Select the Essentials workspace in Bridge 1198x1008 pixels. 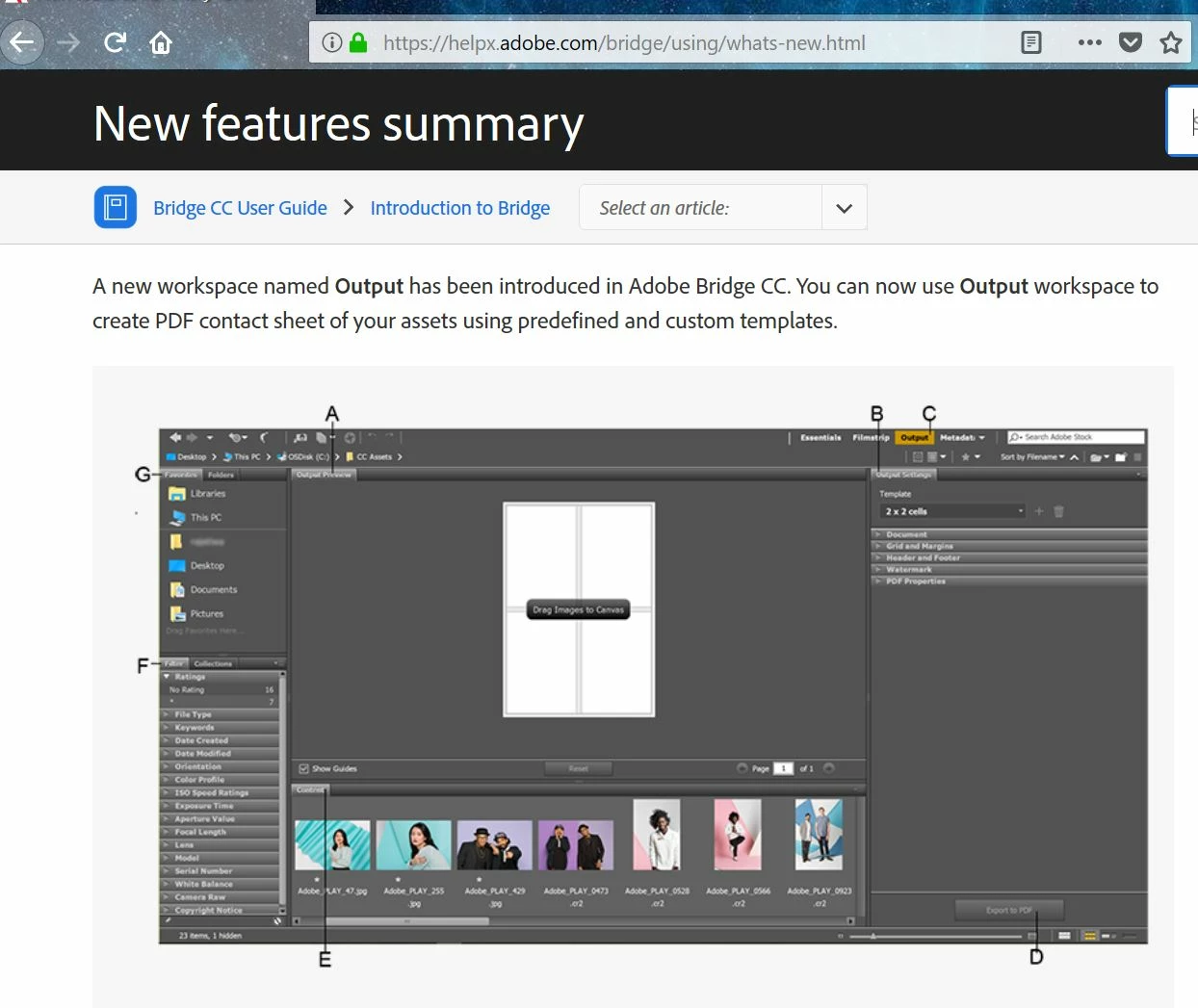pyautogui.click(x=820, y=437)
